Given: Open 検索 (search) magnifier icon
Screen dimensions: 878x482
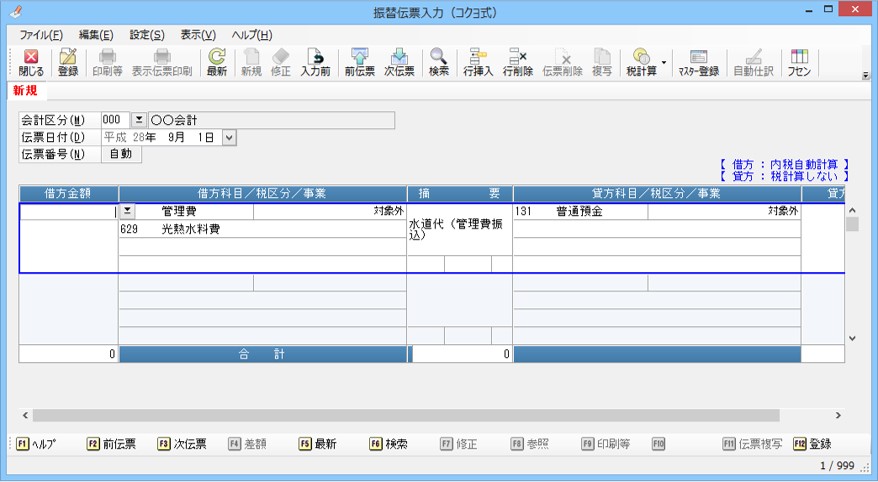Looking at the screenshot, I should [438, 62].
